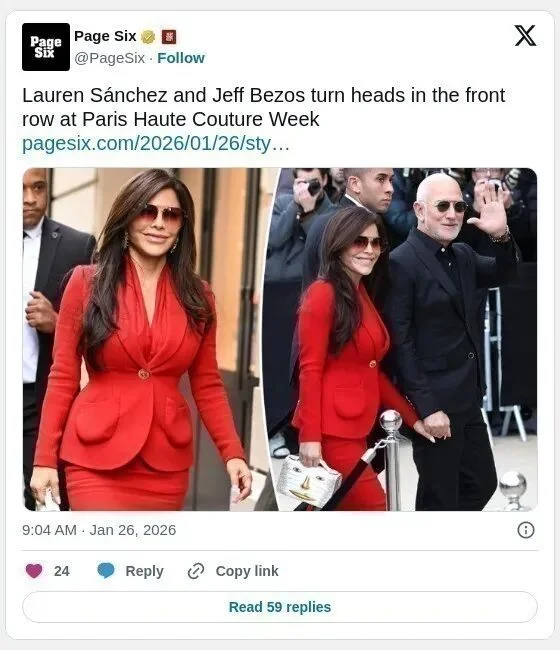Open the Page Six profile avatar

click(x=46, y=47)
